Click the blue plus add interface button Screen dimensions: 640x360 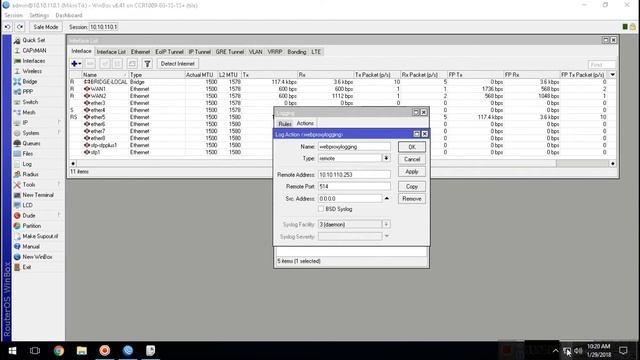pyautogui.click(x=76, y=64)
